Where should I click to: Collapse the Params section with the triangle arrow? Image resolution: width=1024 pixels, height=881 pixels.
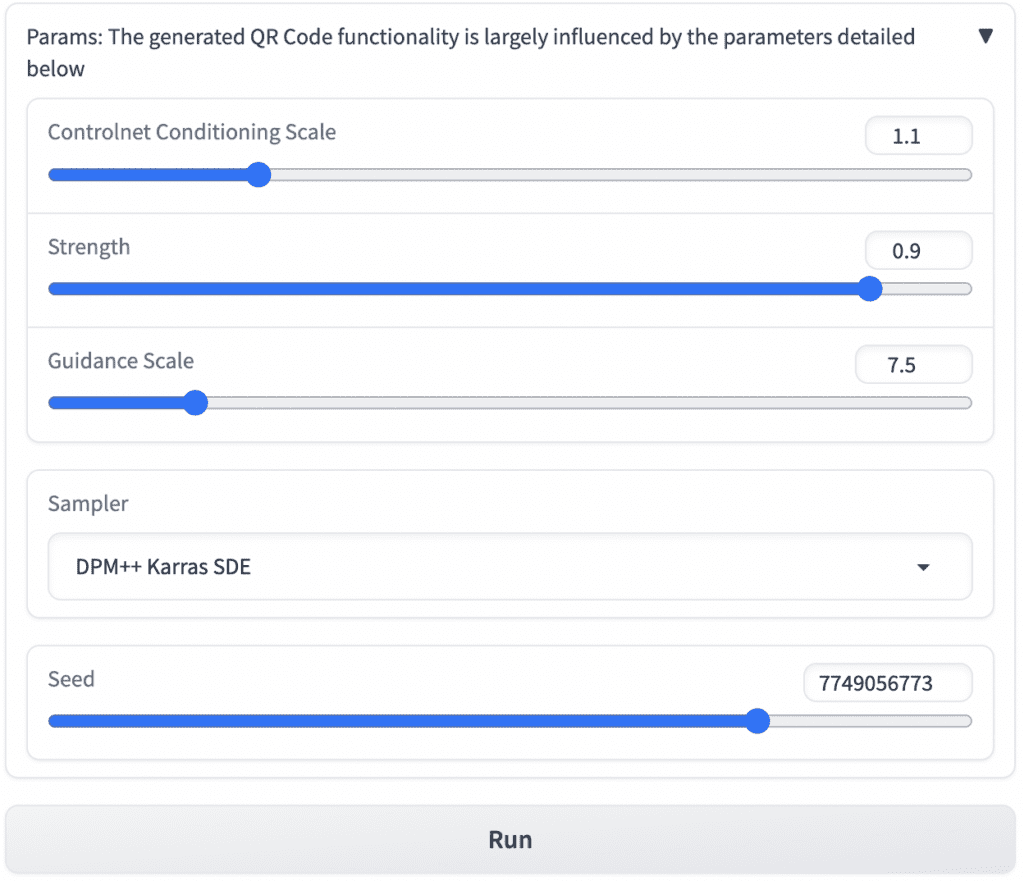pos(985,37)
